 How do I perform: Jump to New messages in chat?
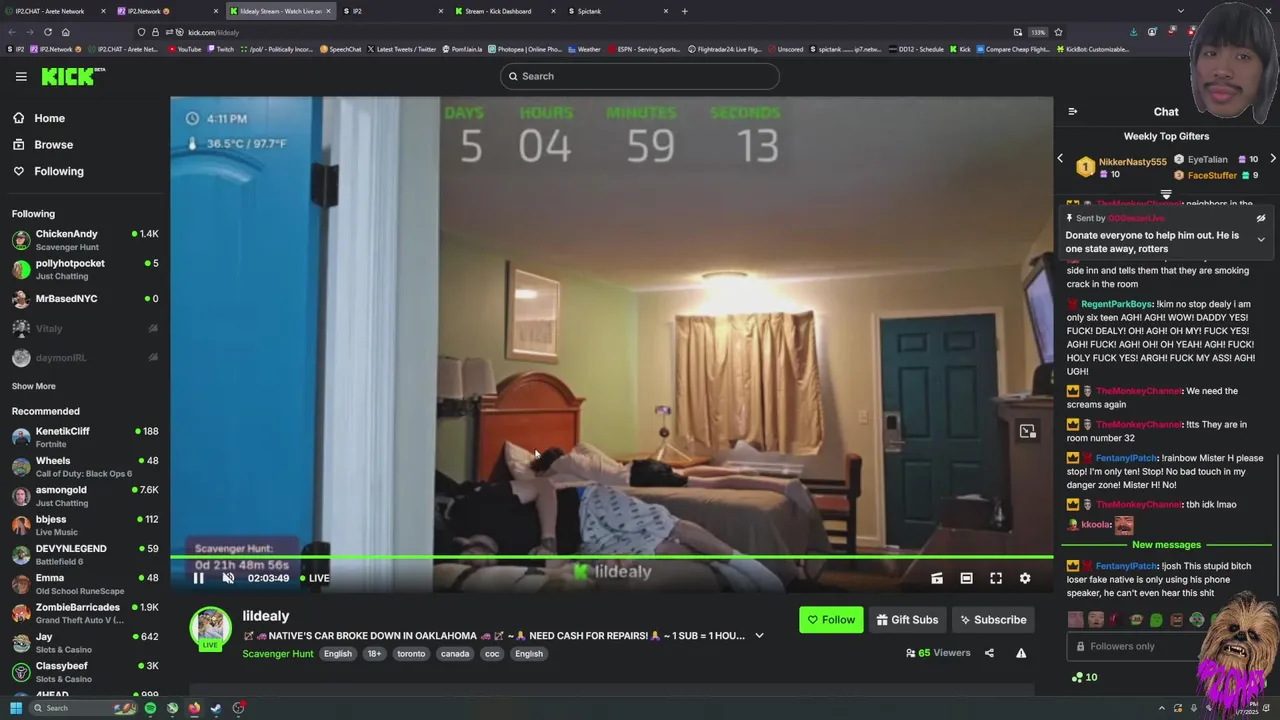click(1166, 545)
